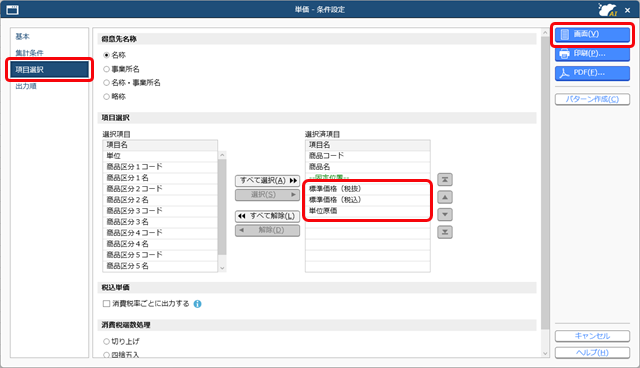Move selected item to top of list
The width and height of the screenshot is (640, 368).
[x=445, y=180]
